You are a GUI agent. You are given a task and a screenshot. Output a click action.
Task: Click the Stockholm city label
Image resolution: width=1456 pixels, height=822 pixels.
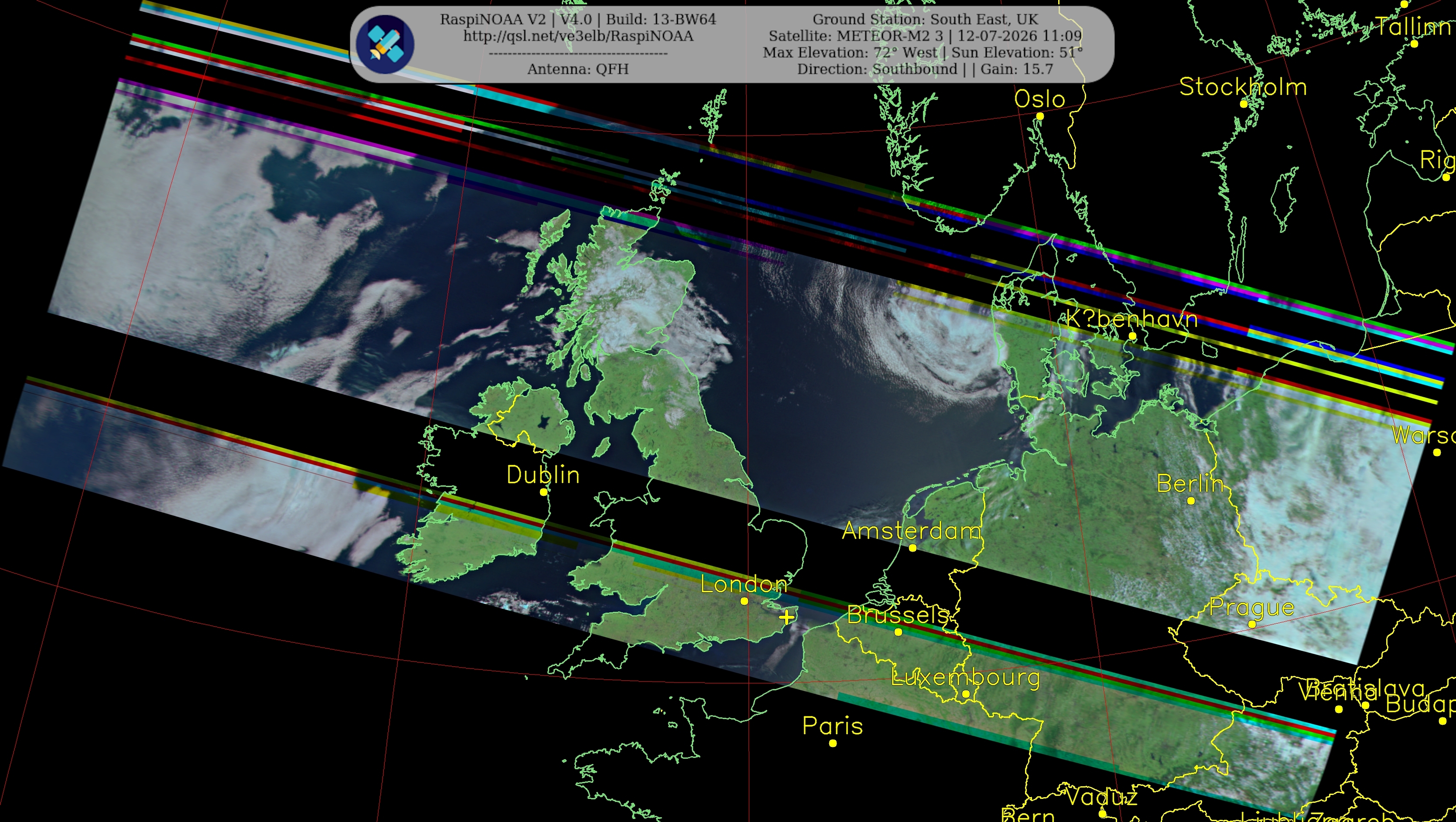pyautogui.click(x=1243, y=87)
